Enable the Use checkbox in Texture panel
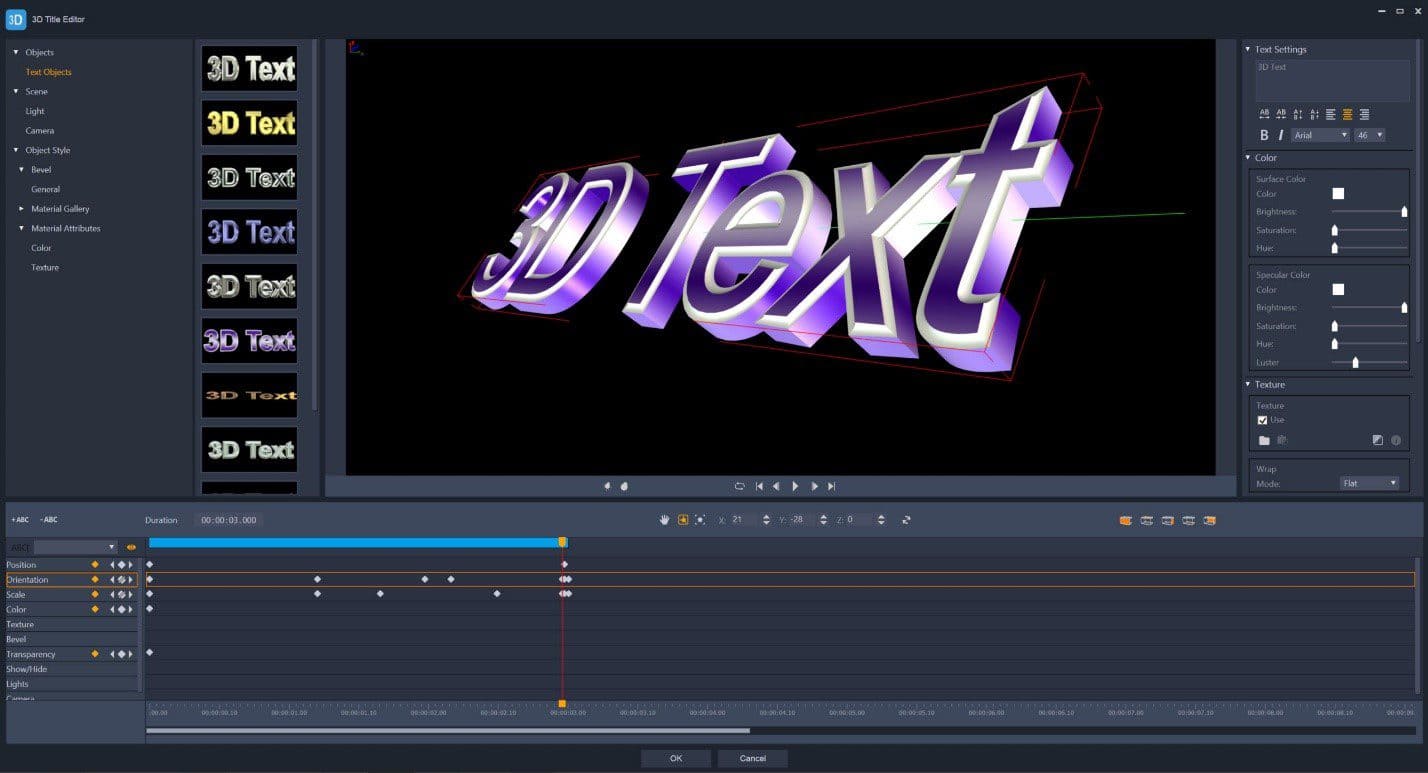The image size is (1428, 773). click(1263, 420)
